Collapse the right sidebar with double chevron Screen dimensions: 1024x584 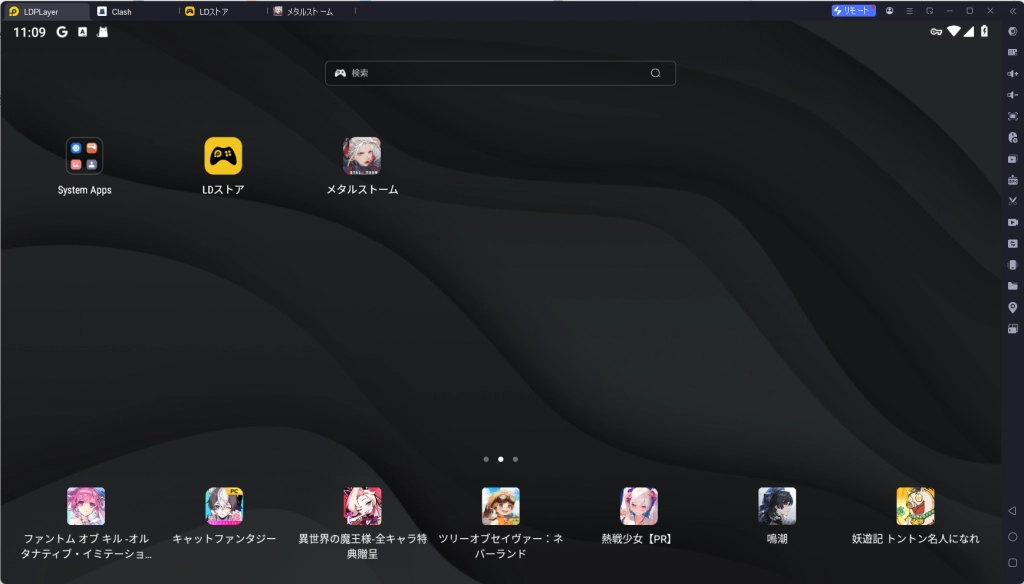(1012, 11)
